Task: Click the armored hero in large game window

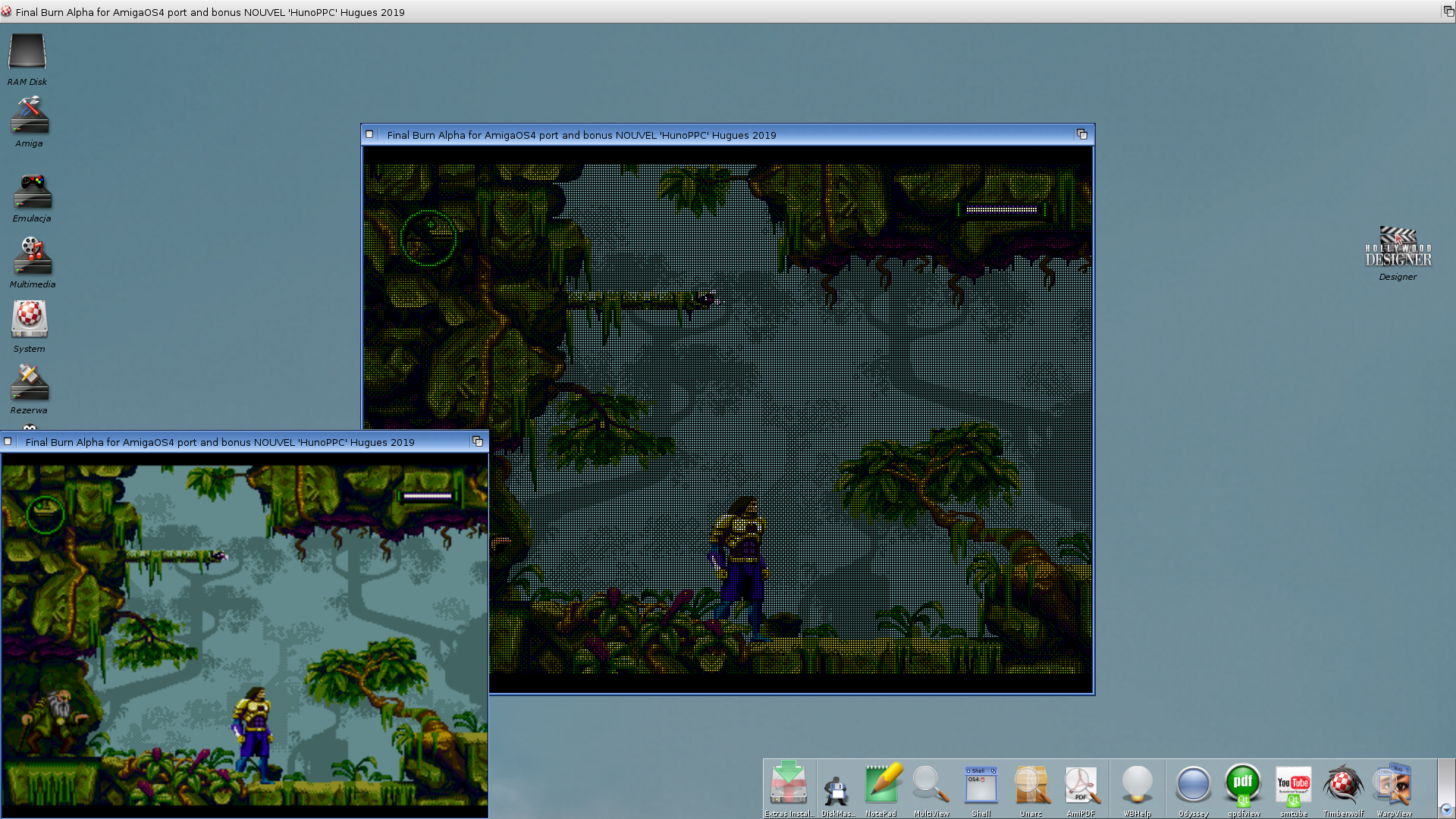Action: coord(740,569)
